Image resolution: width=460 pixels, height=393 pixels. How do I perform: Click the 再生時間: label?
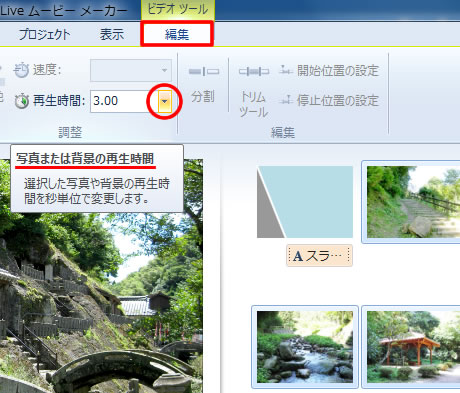pos(59,101)
